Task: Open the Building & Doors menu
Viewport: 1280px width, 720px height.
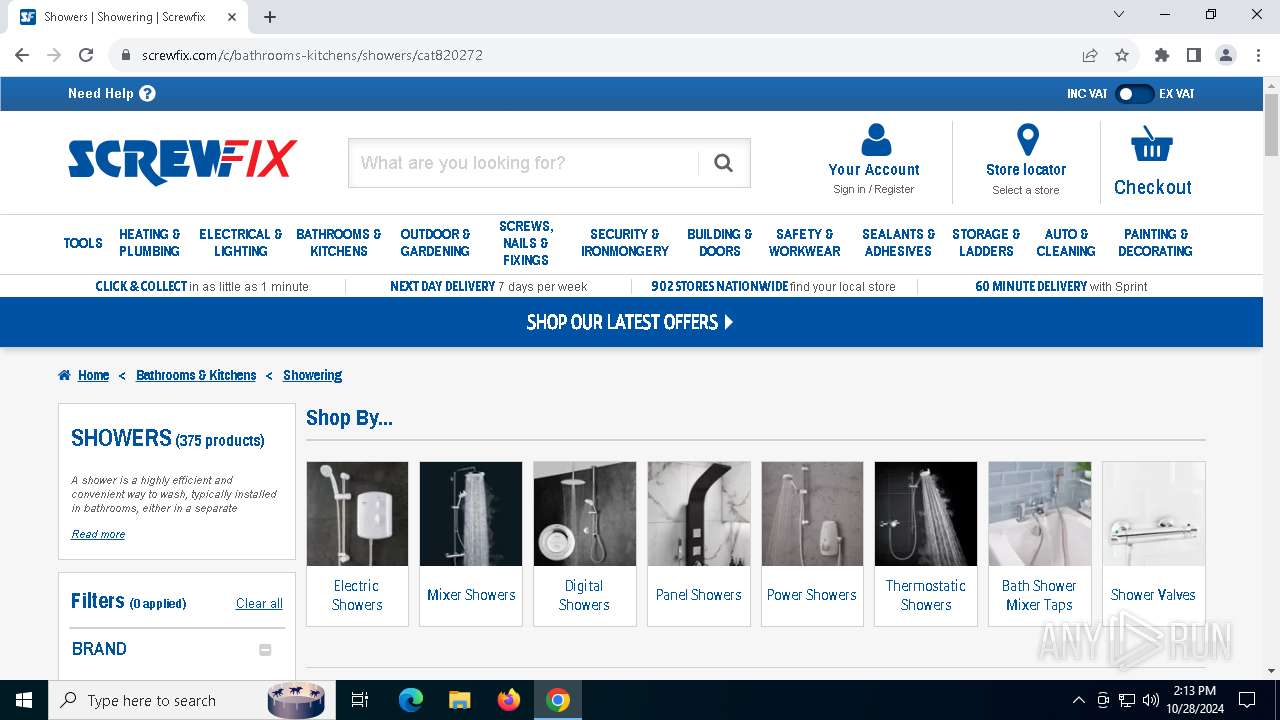Action: pyautogui.click(x=720, y=243)
